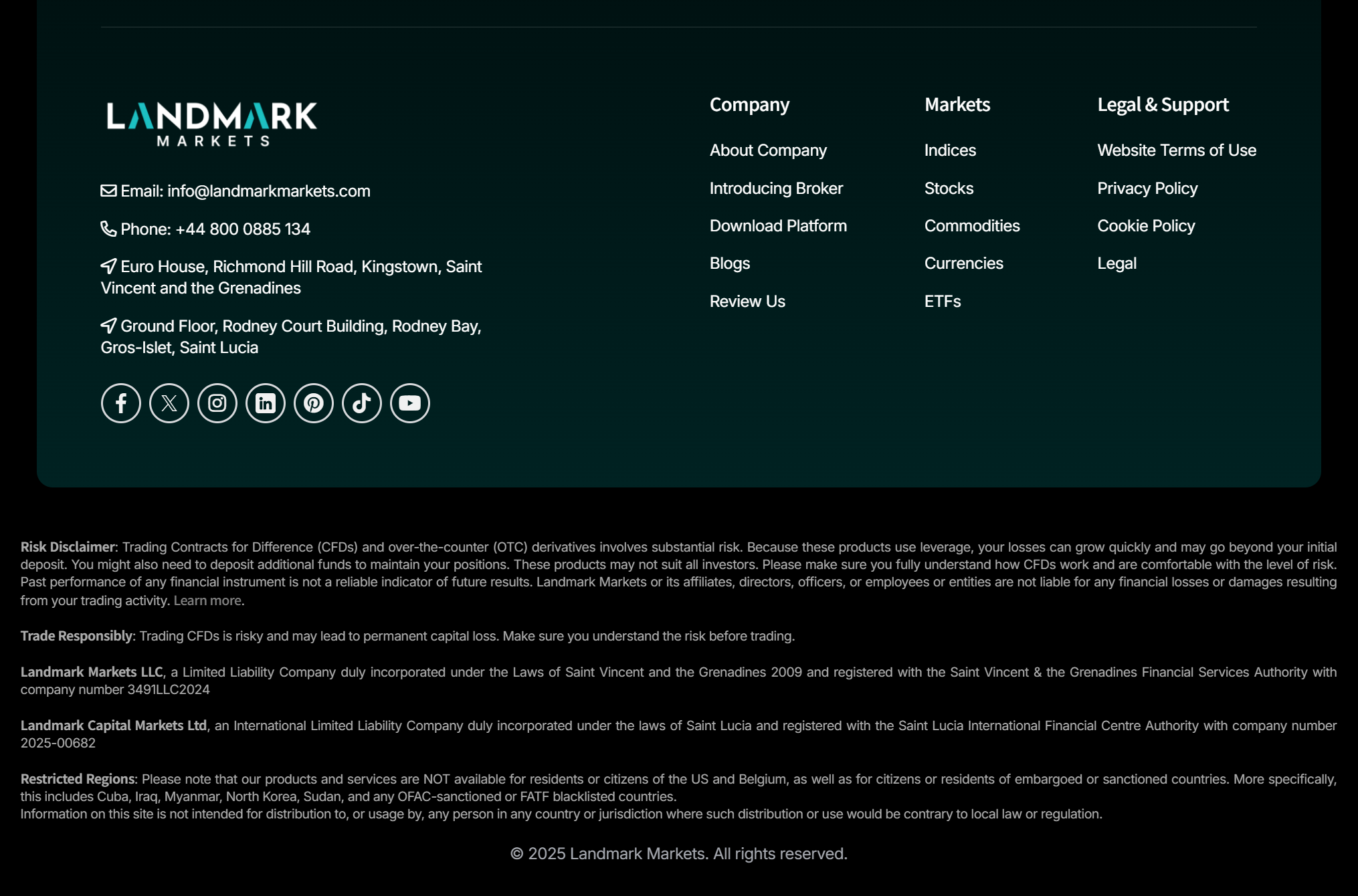
Task: Open the YouTube channel icon
Action: pyautogui.click(x=410, y=403)
